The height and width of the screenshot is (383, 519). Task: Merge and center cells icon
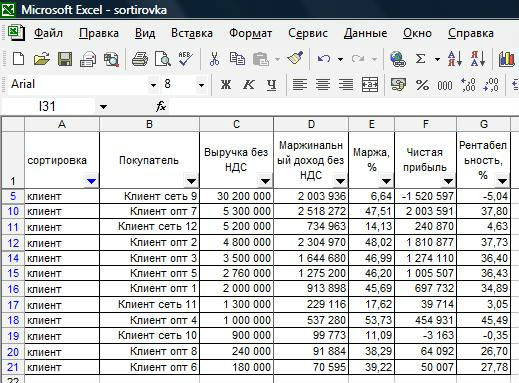pyautogui.click(x=370, y=84)
